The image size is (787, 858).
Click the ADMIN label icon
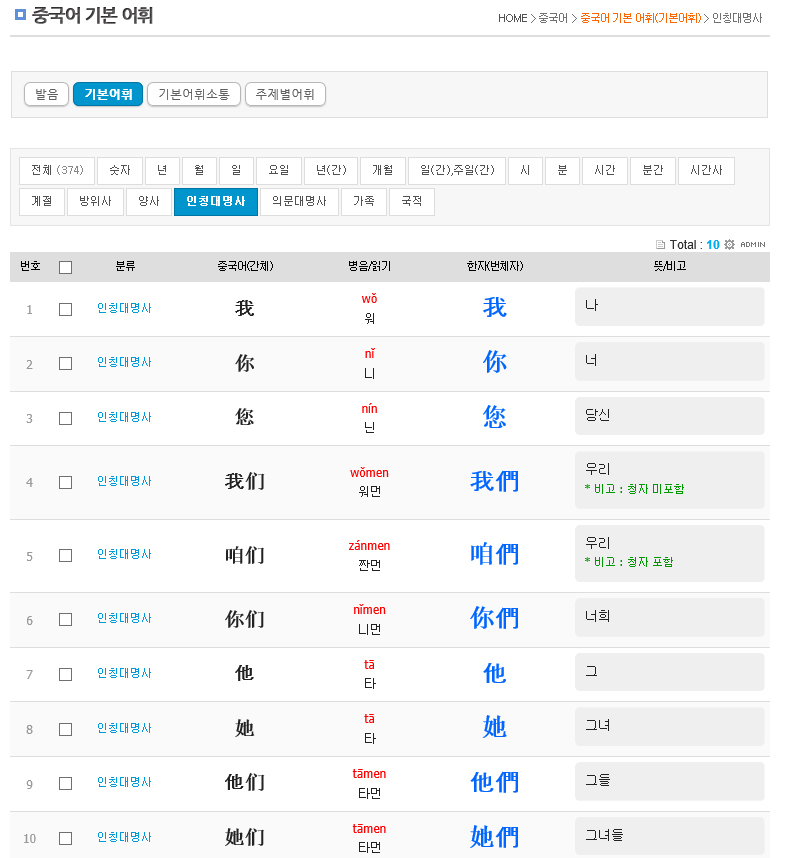[752, 245]
